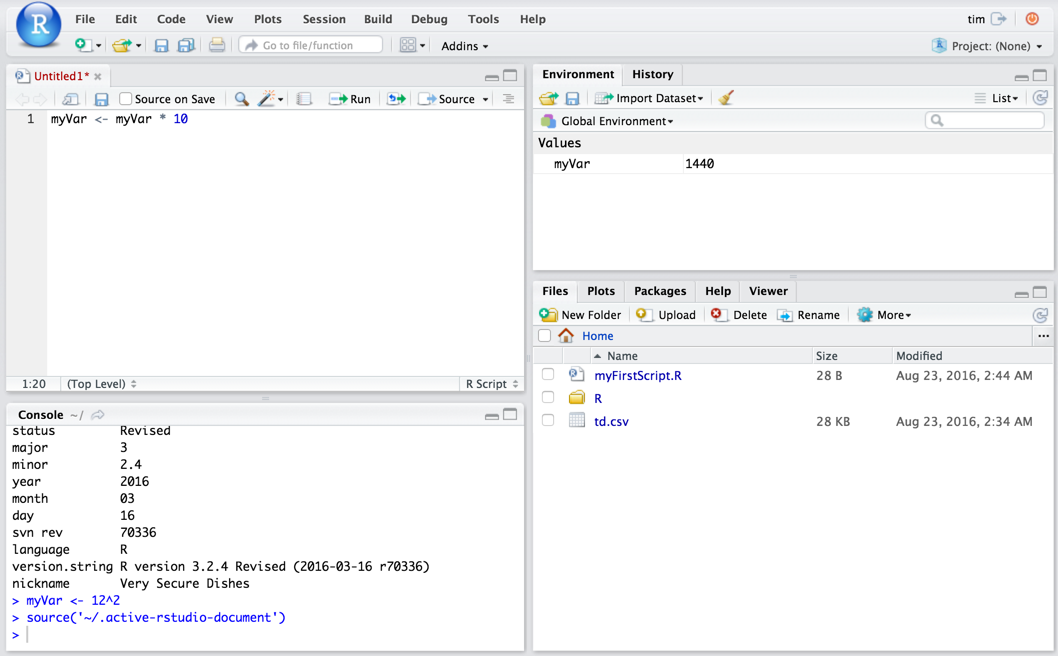The image size is (1058, 656).
Task: Open the Help tab in Files pane
Action: [x=718, y=291]
